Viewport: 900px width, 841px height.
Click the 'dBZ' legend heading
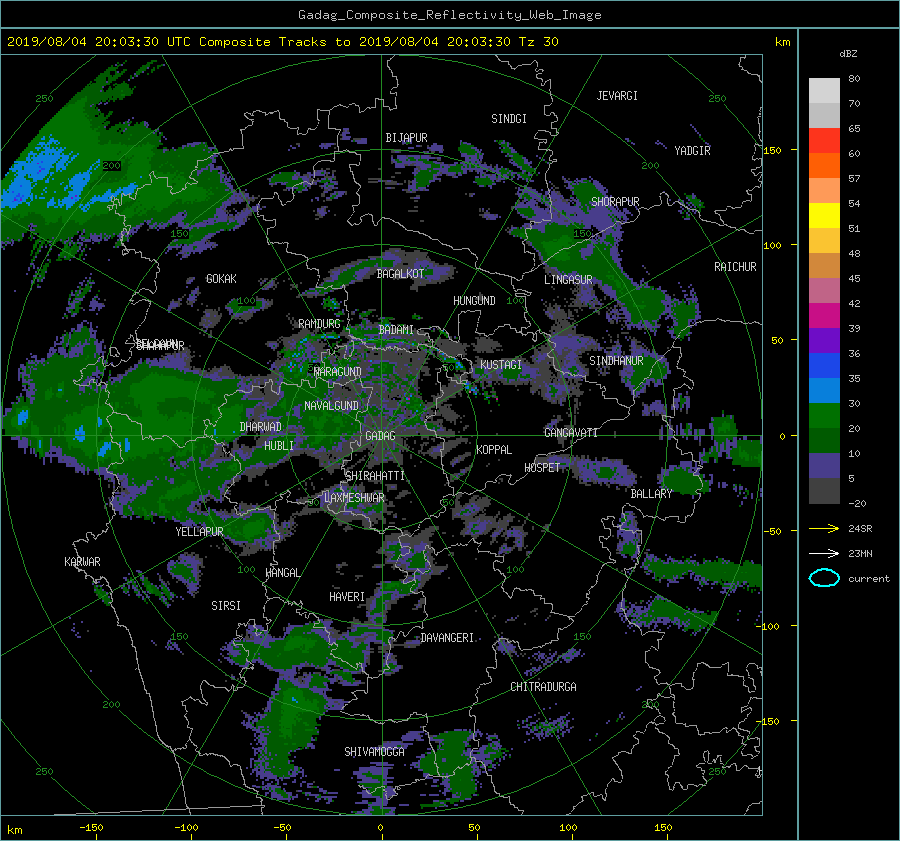pyautogui.click(x=848, y=53)
